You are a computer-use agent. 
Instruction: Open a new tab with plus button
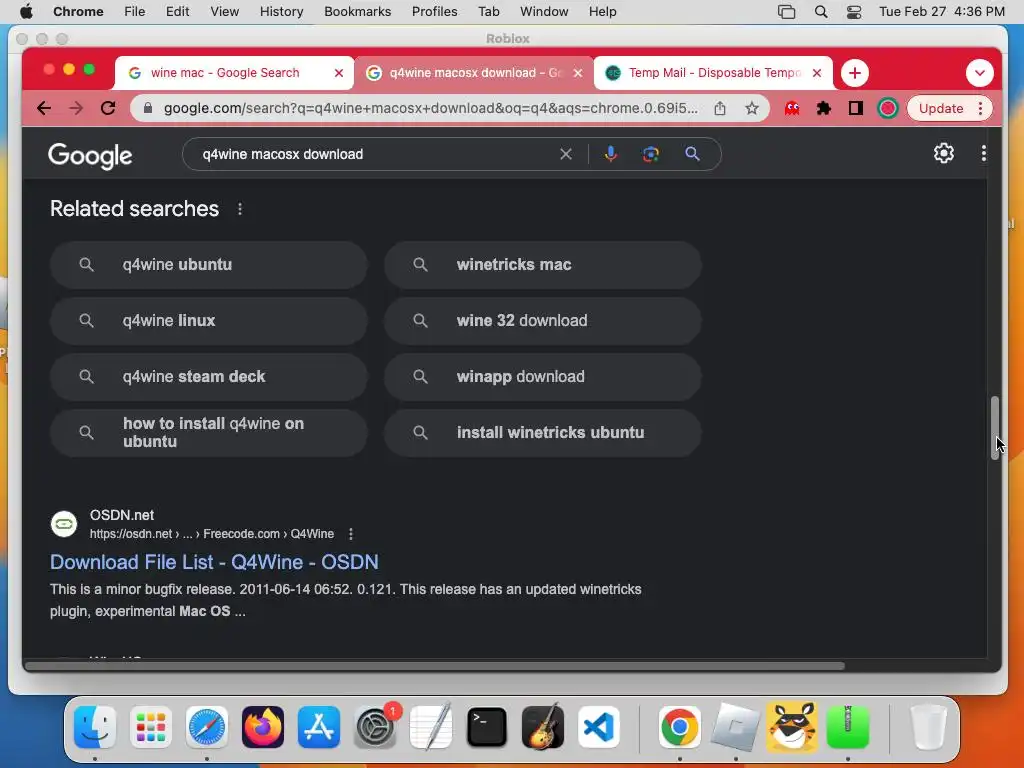854,73
